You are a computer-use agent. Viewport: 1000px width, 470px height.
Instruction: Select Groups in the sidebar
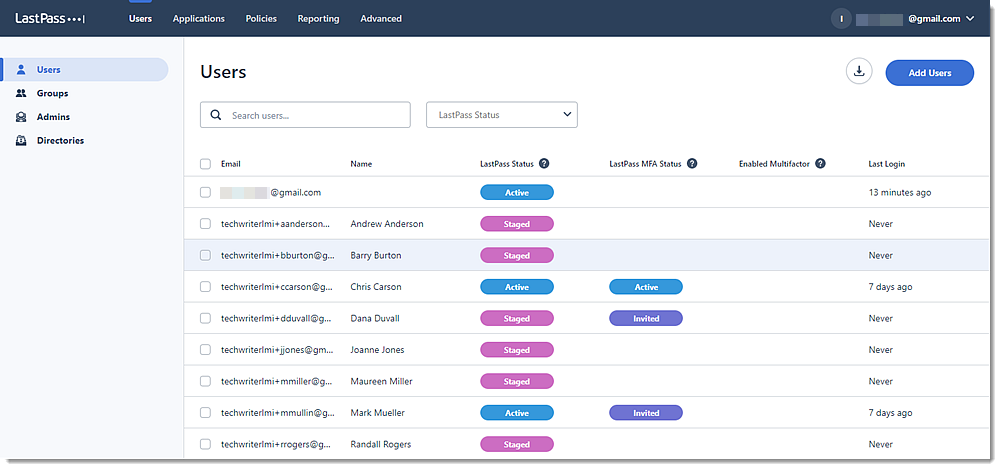(52, 93)
